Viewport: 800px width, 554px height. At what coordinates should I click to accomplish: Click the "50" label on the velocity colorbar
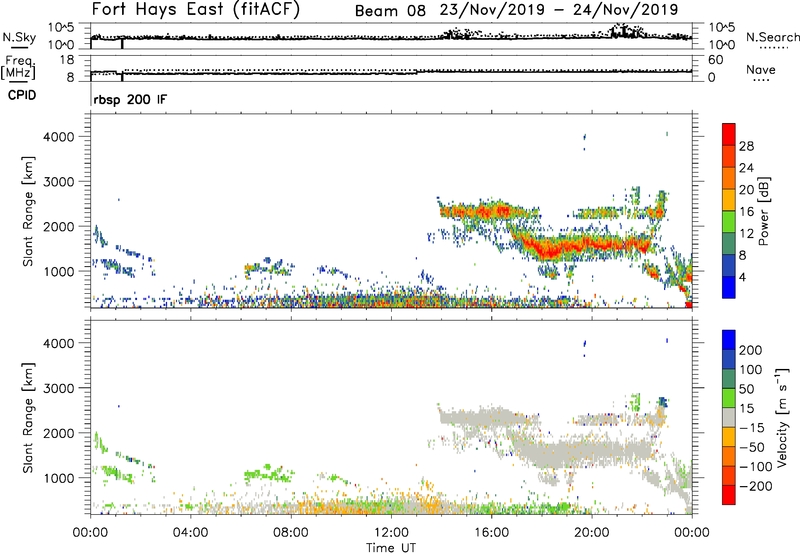pyautogui.click(x=746, y=389)
